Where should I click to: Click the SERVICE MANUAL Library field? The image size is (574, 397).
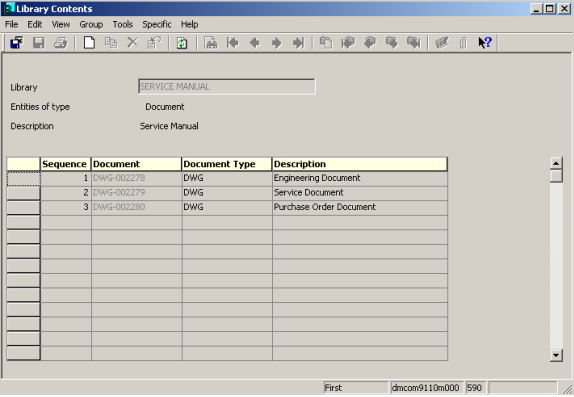pos(227,87)
